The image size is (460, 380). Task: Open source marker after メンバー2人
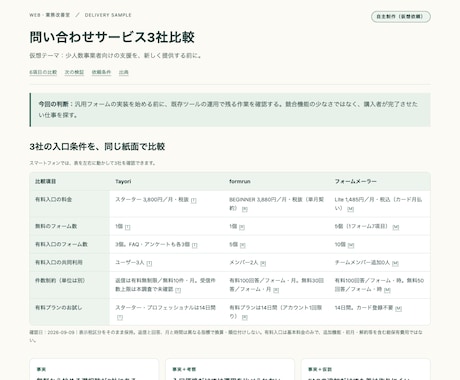coord(263,263)
